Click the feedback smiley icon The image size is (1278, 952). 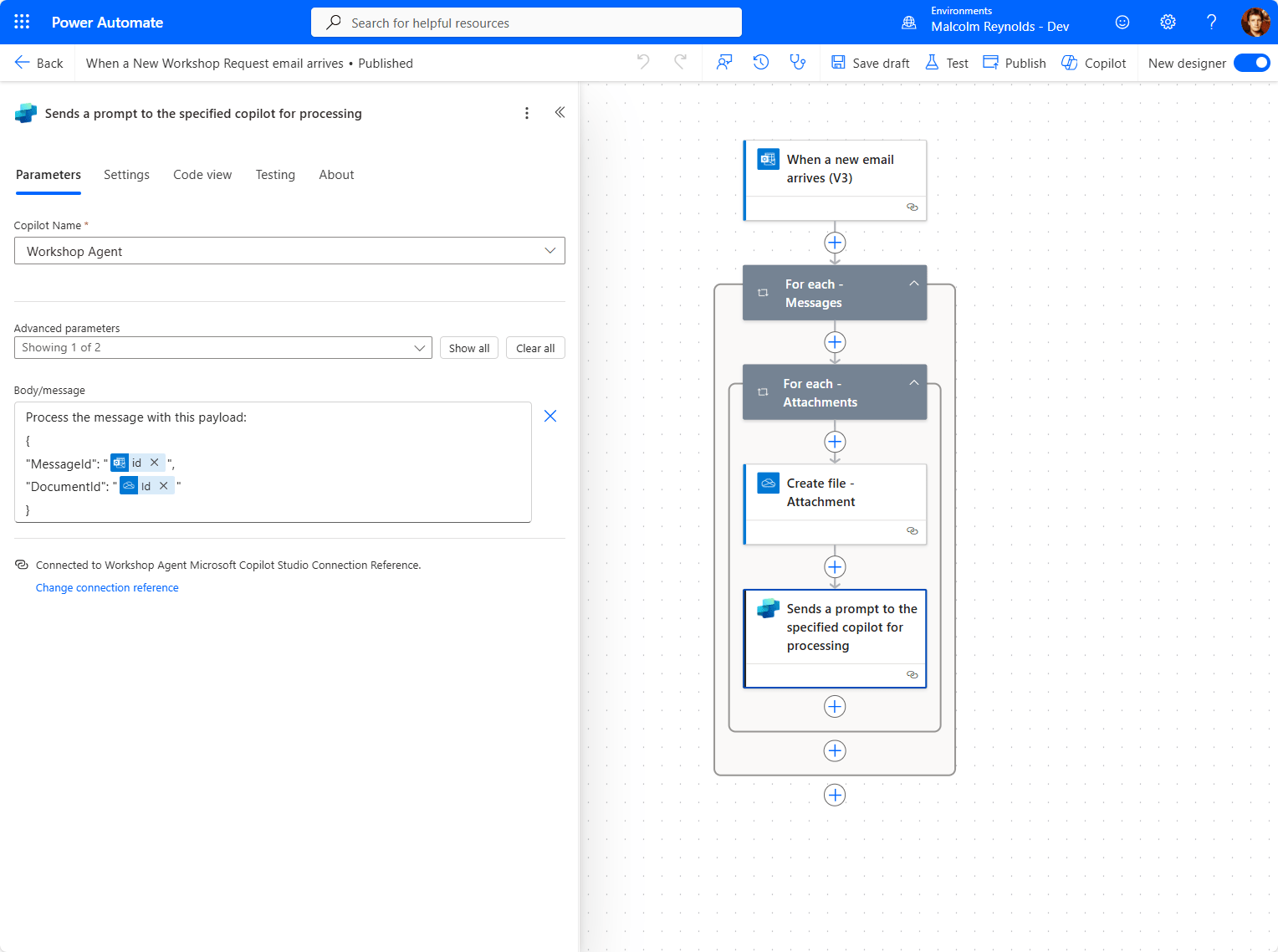[x=1122, y=22]
